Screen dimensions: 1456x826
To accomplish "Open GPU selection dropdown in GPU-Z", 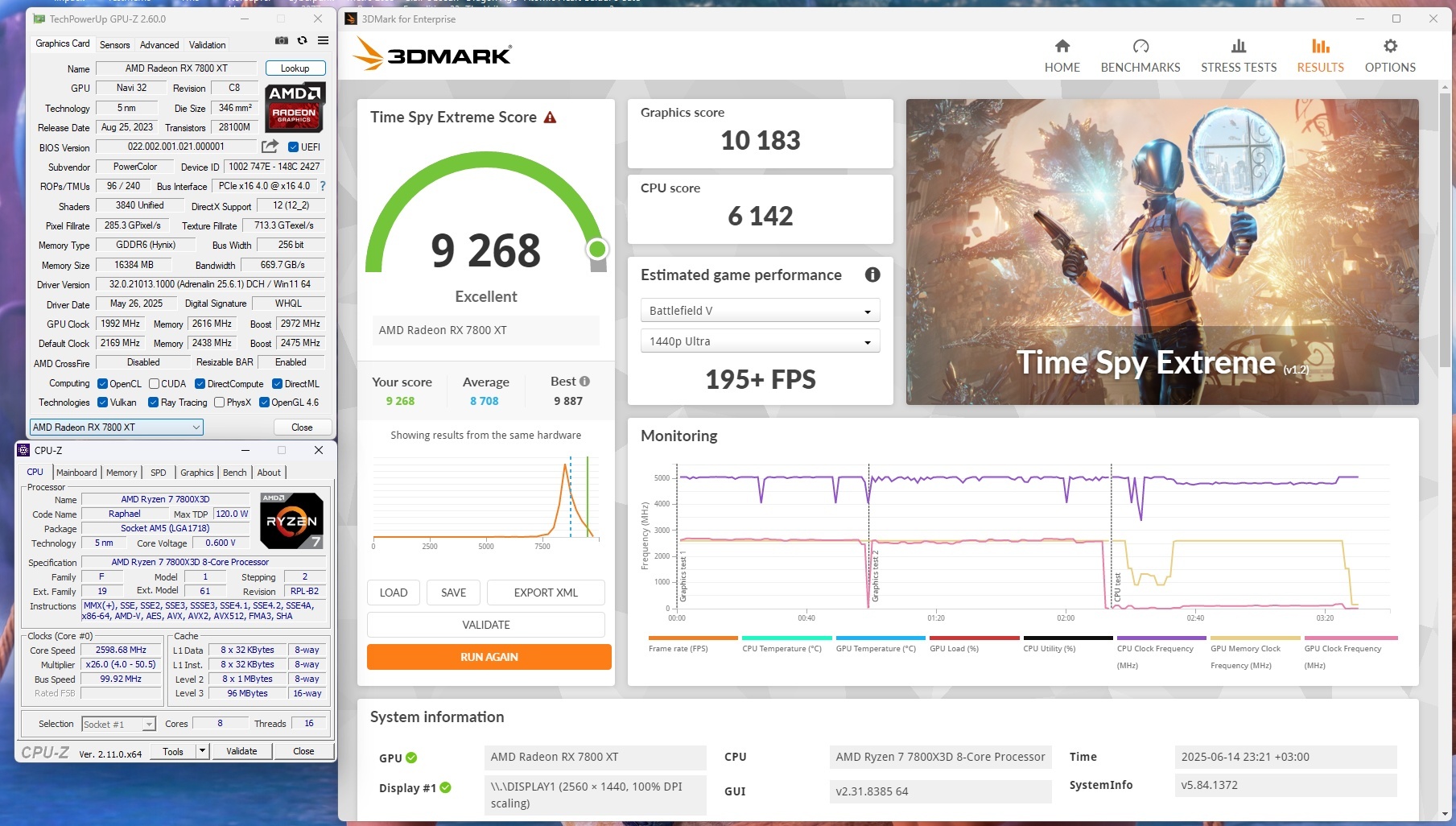I will 117,427.
